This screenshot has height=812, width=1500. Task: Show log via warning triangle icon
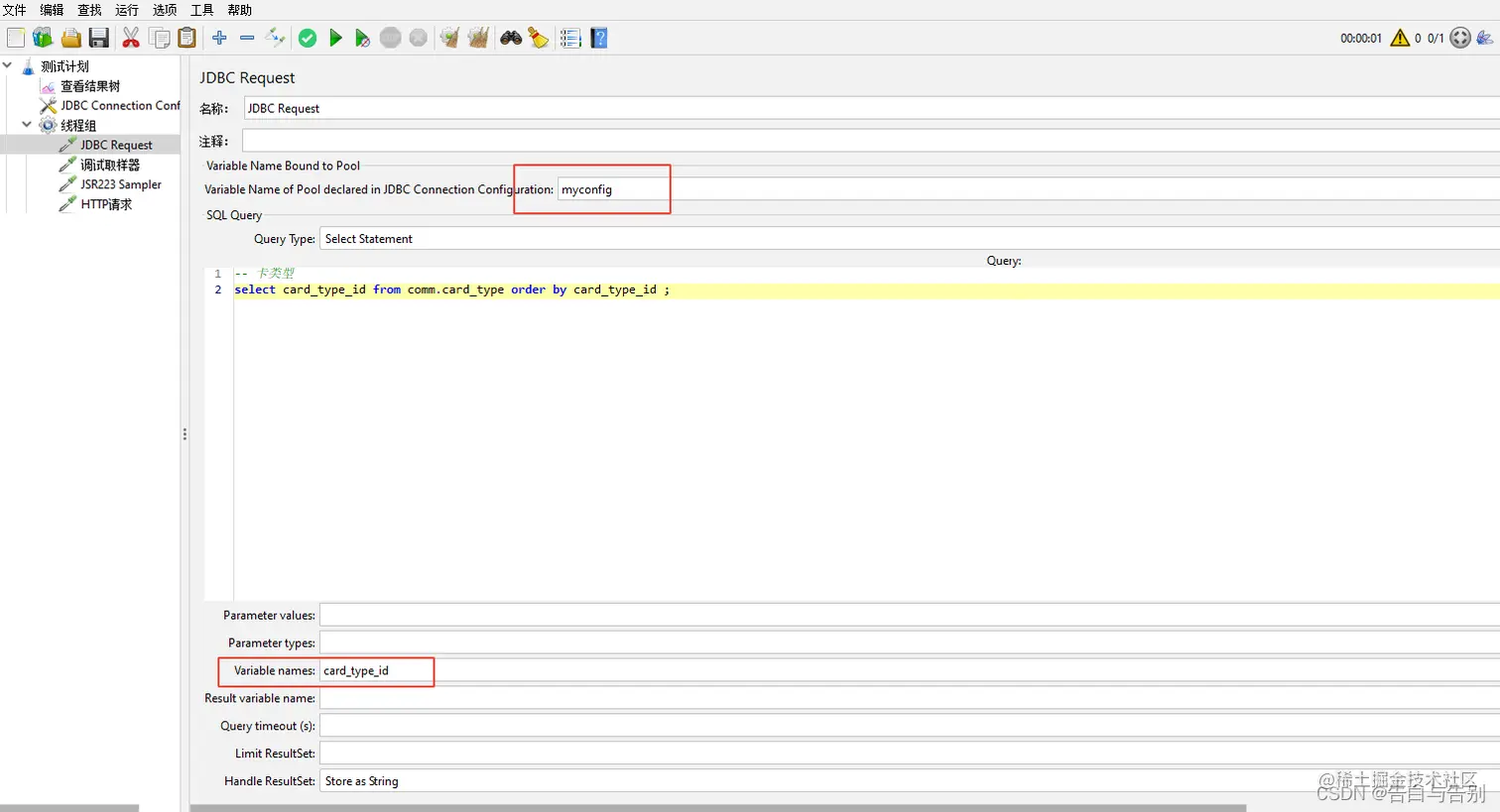(x=1400, y=38)
